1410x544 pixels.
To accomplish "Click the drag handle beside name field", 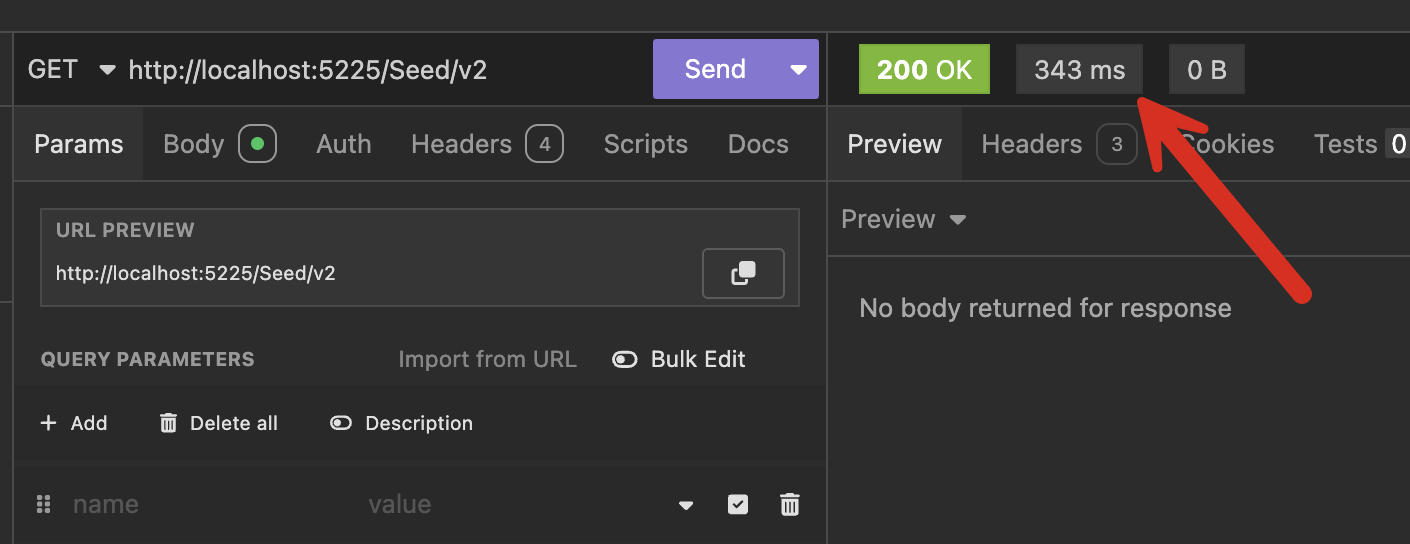I will tap(43, 505).
